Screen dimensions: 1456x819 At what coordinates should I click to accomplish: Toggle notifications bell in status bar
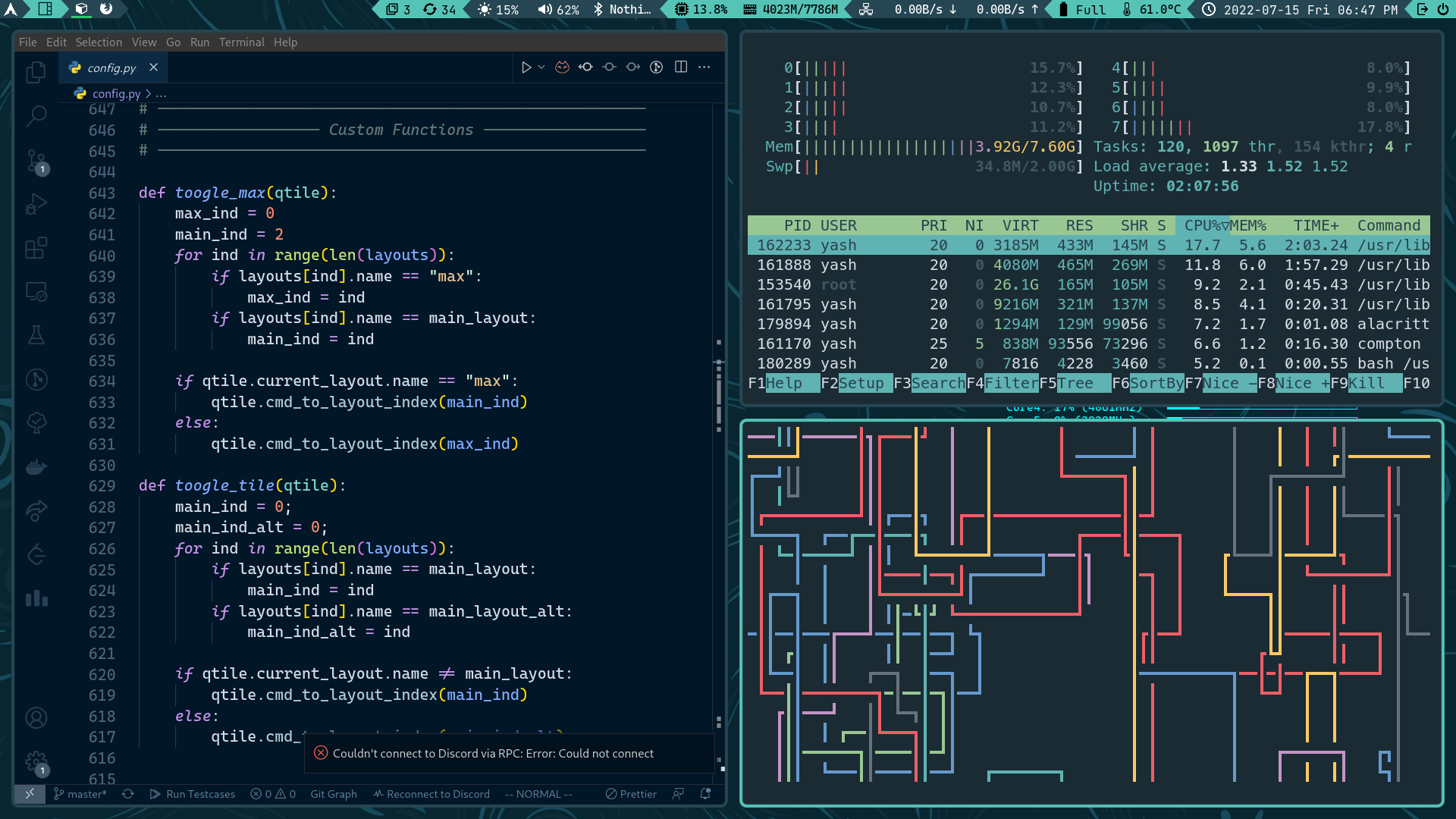(705, 794)
